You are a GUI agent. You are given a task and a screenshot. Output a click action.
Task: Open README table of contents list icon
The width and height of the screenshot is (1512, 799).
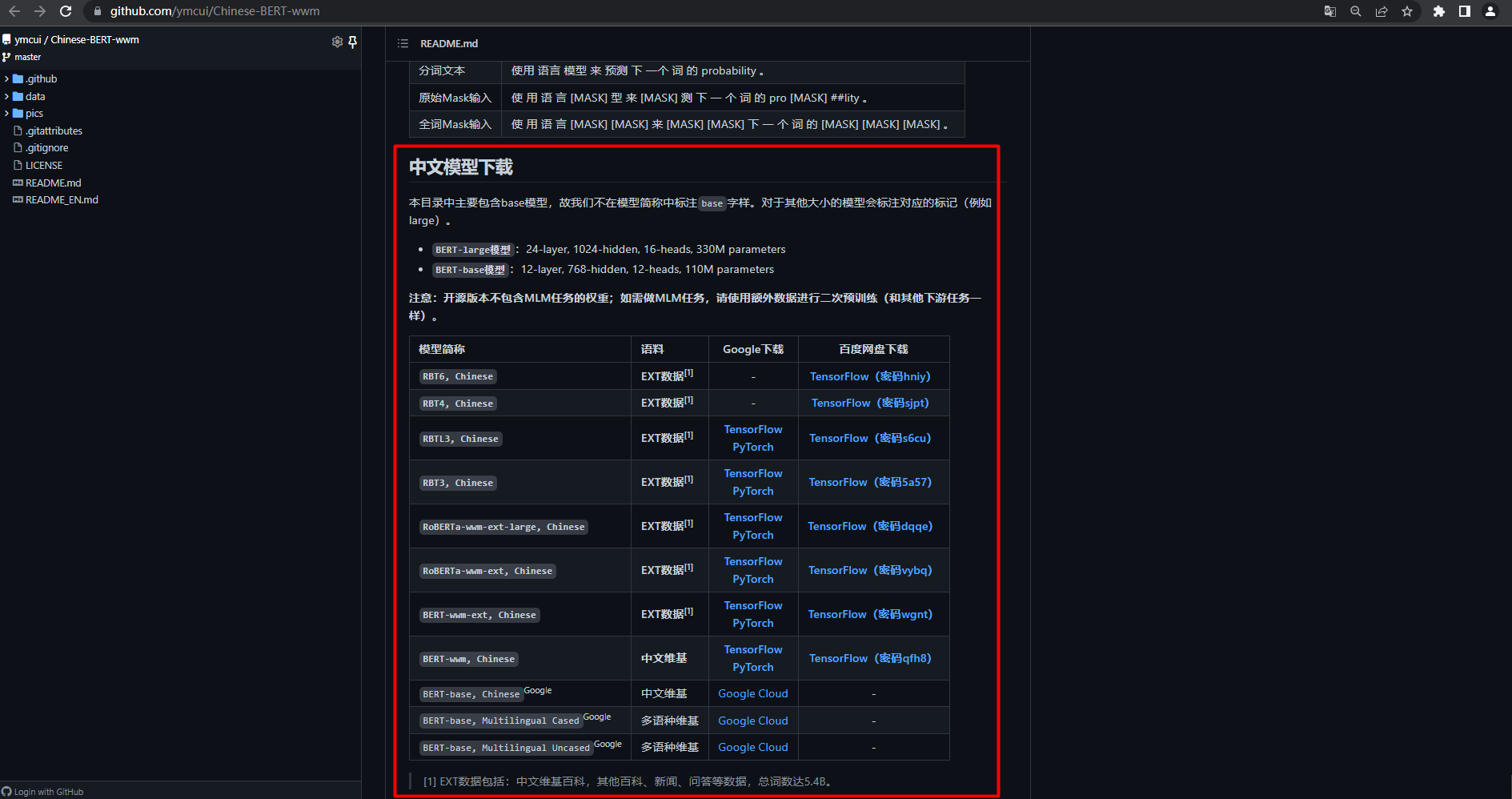(x=403, y=43)
